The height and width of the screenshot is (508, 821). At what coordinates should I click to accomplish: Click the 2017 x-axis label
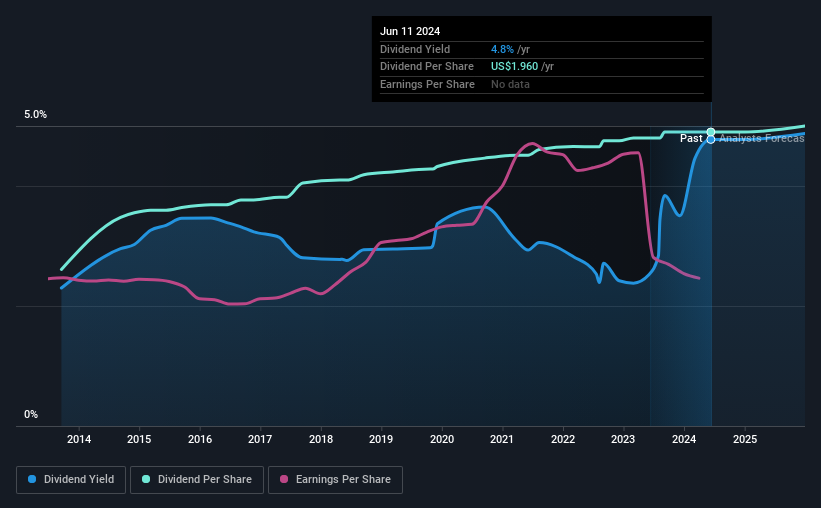[x=260, y=439]
